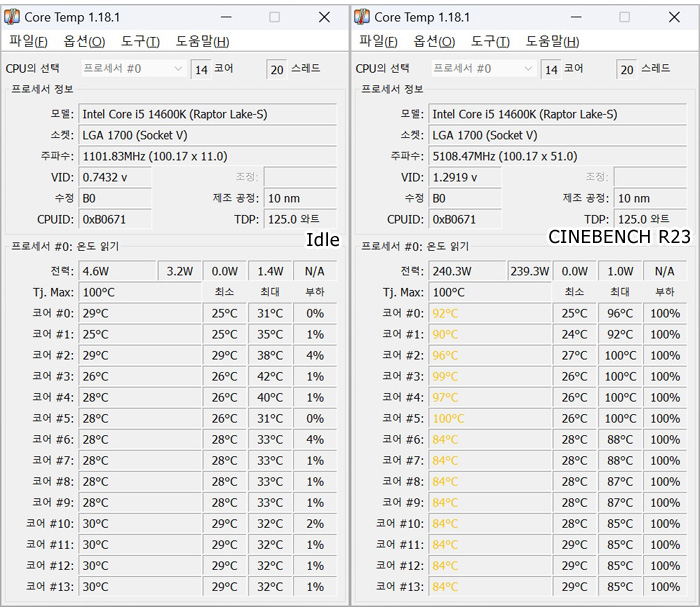Open 파일(F) menu in the right window

point(379,42)
